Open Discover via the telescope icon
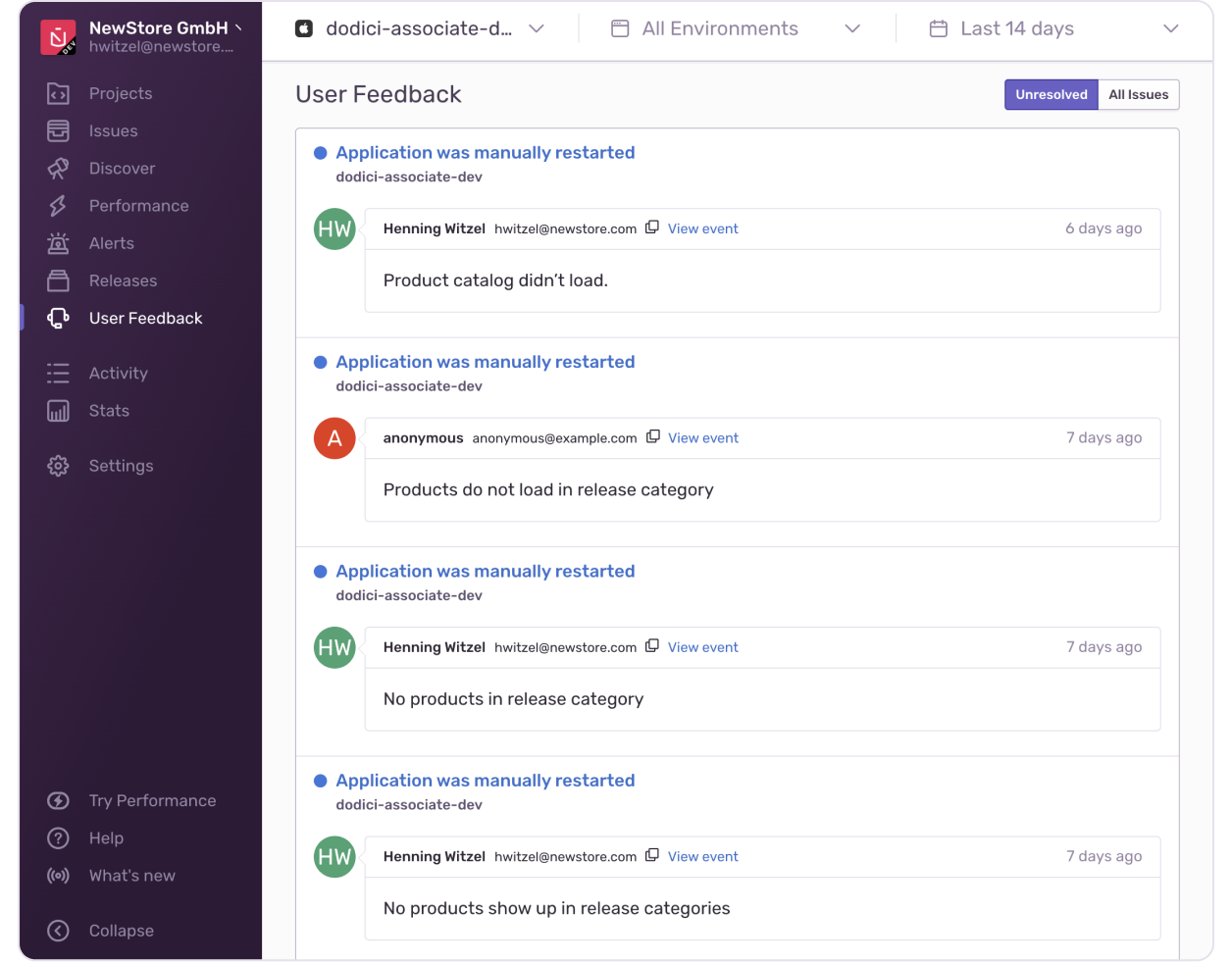The height and width of the screenshot is (962, 1232). [x=58, y=169]
